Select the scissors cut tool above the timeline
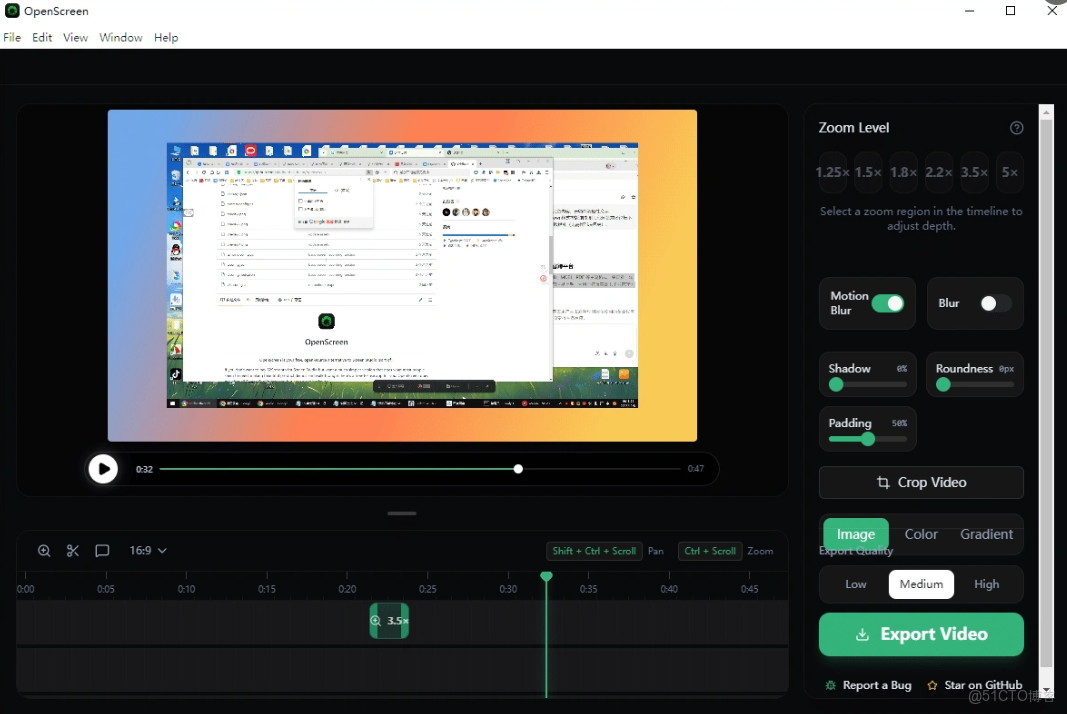Image resolution: width=1067 pixels, height=714 pixels. (72, 550)
